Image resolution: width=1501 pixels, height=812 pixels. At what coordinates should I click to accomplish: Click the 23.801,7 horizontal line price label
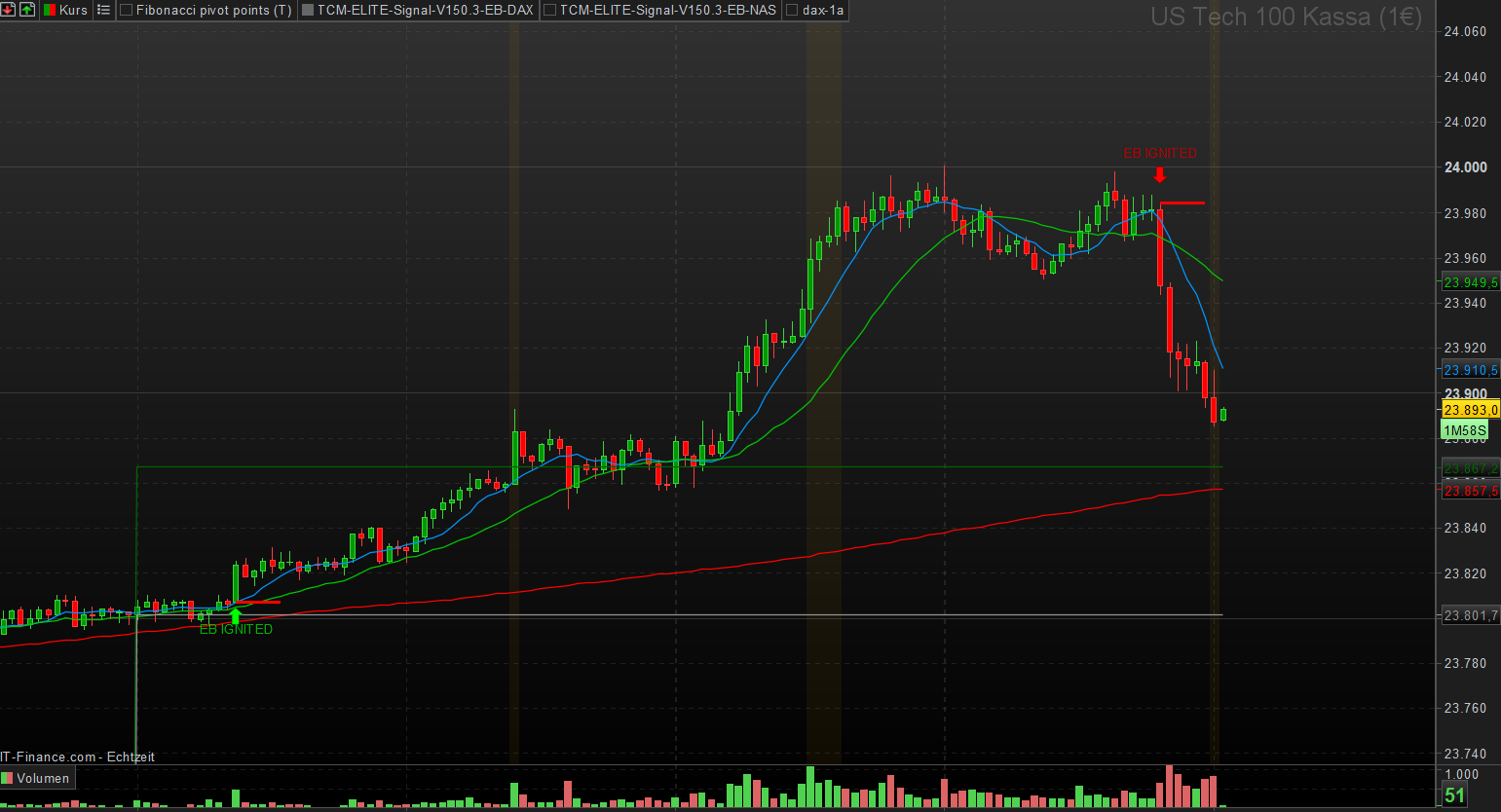(x=1470, y=615)
